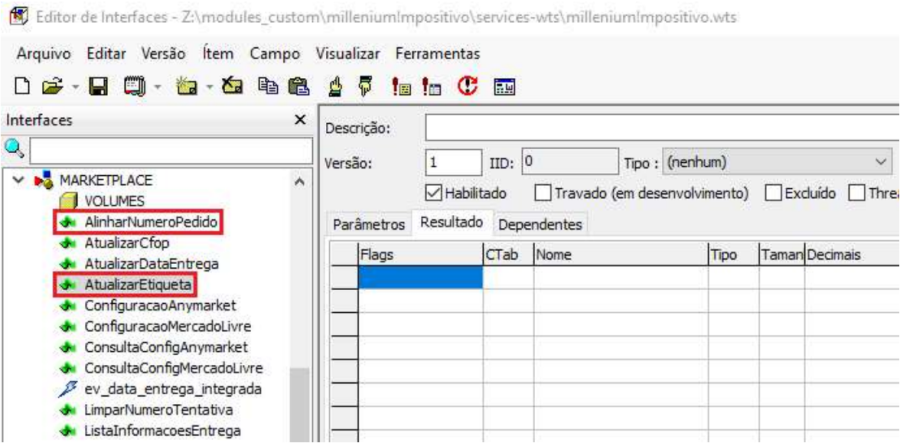Toggle Travado (em desenvolvimento) checkbox

(x=541, y=194)
